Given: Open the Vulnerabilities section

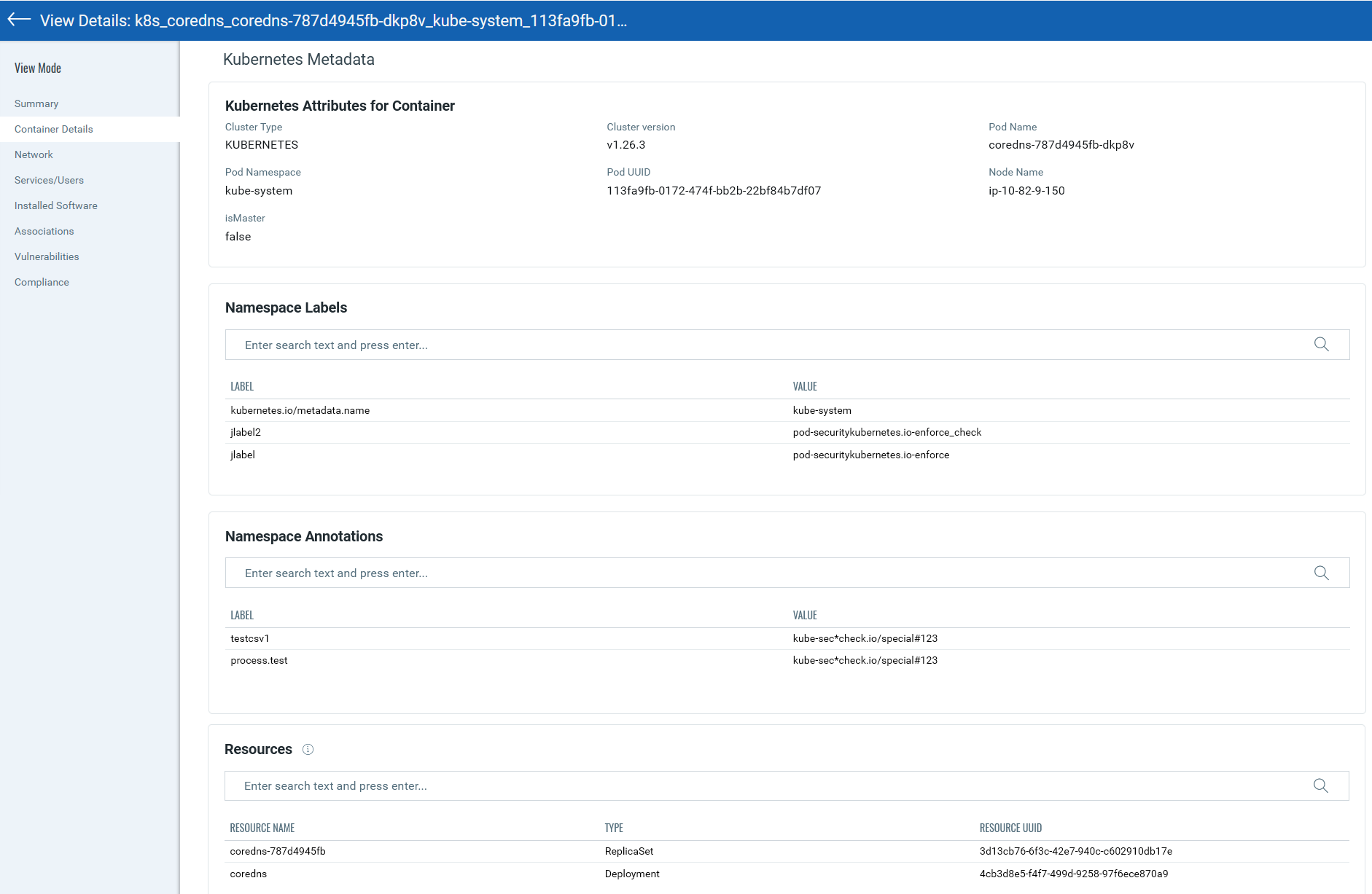Looking at the screenshot, I should pos(46,256).
